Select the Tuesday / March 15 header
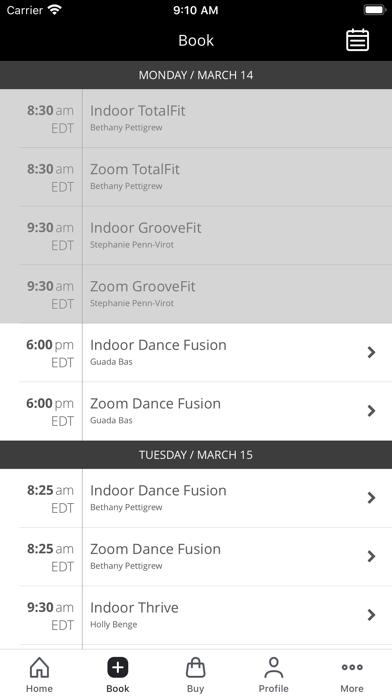The height and width of the screenshot is (696, 392). pos(196,455)
